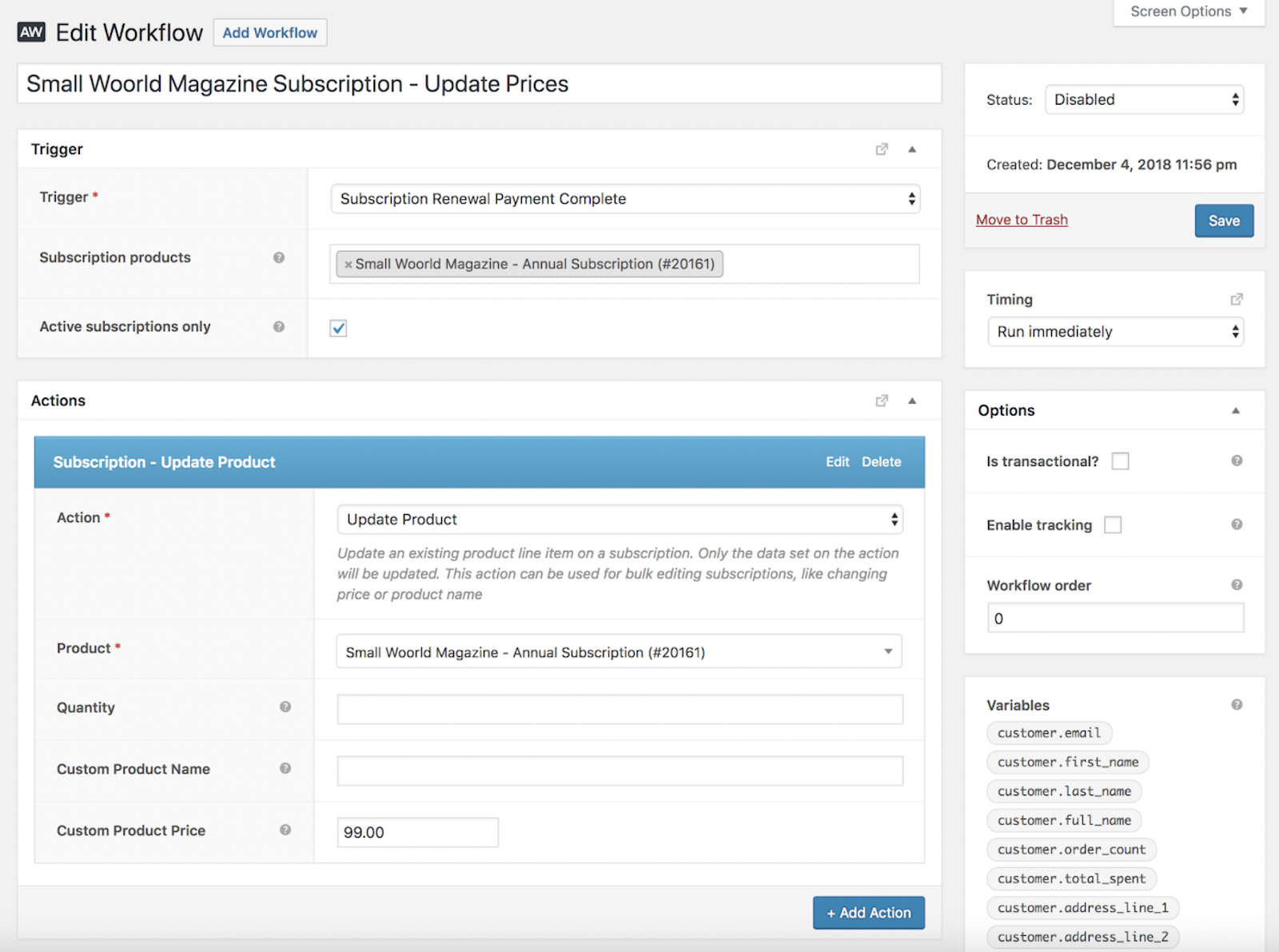Click the Quantity input field

[620, 709]
